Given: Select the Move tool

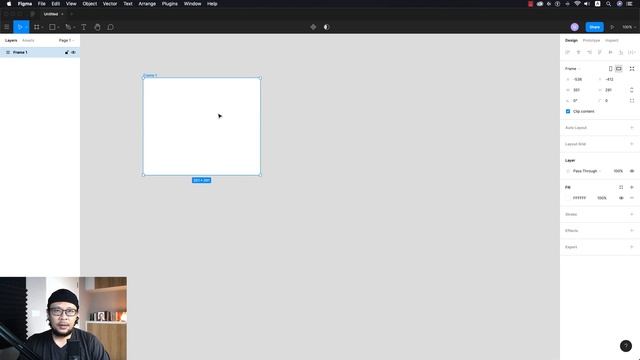Looking at the screenshot, I should coord(19,27).
